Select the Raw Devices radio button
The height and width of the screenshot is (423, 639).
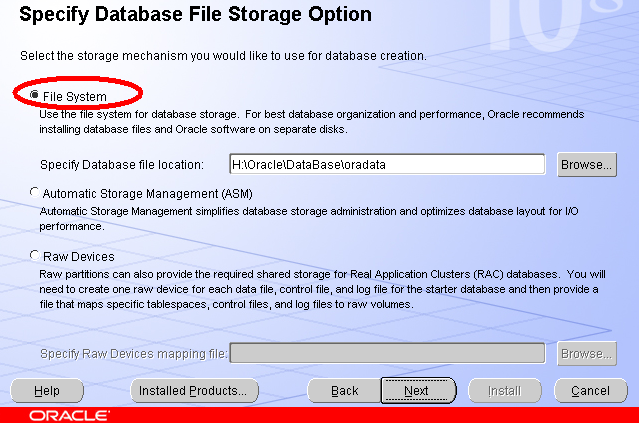(35, 255)
